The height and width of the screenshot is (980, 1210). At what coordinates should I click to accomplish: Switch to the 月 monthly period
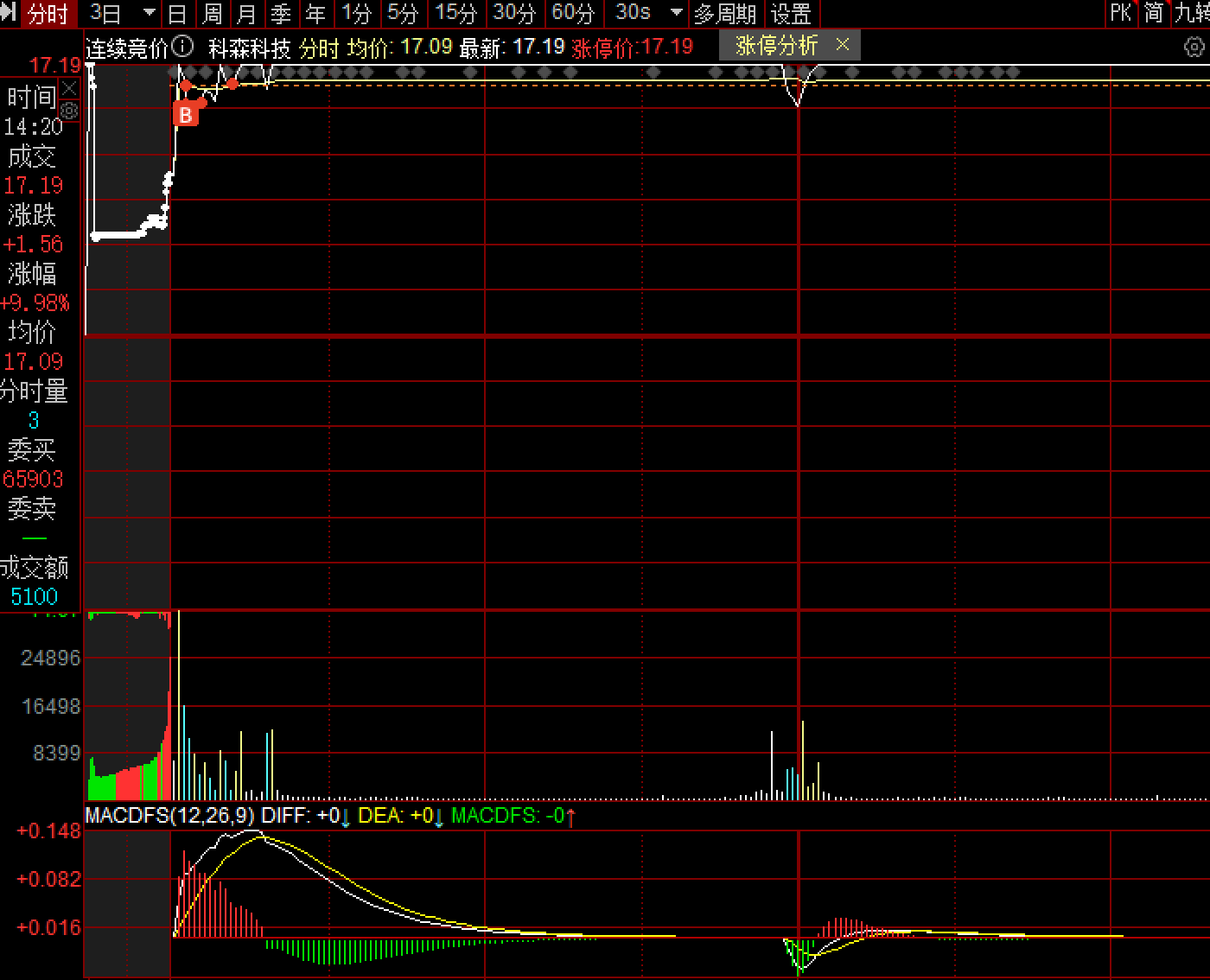coord(246,14)
